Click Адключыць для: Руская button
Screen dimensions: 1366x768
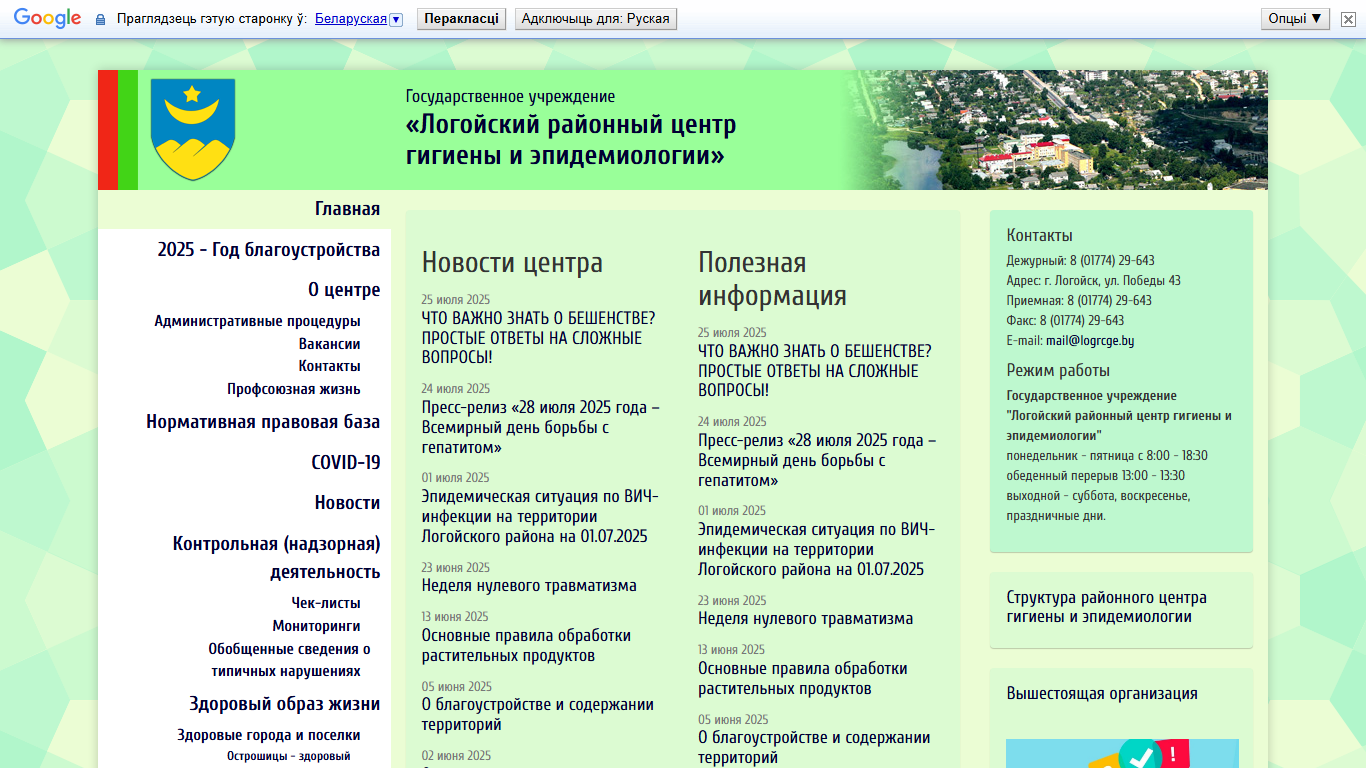[x=596, y=19]
